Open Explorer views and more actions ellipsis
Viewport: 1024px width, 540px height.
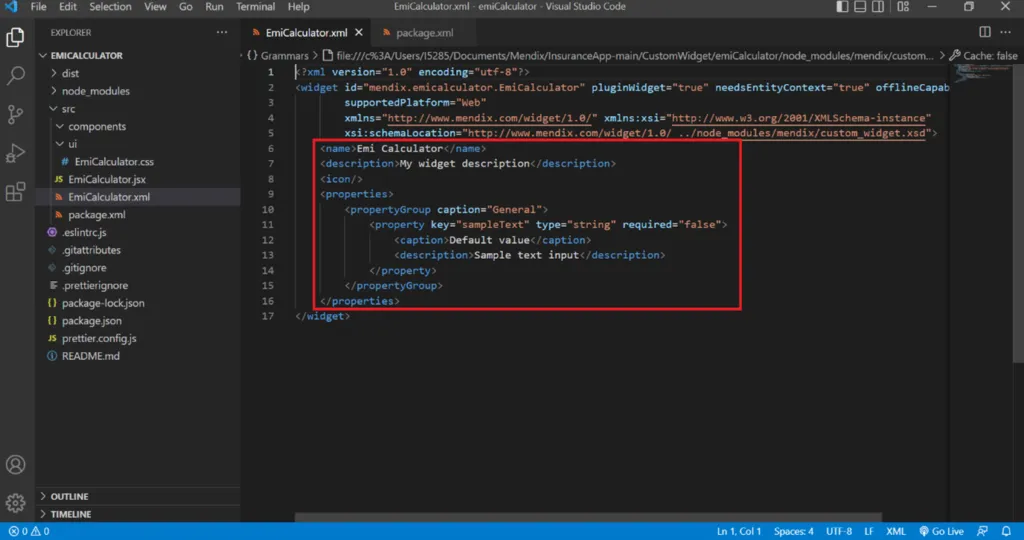(222, 32)
